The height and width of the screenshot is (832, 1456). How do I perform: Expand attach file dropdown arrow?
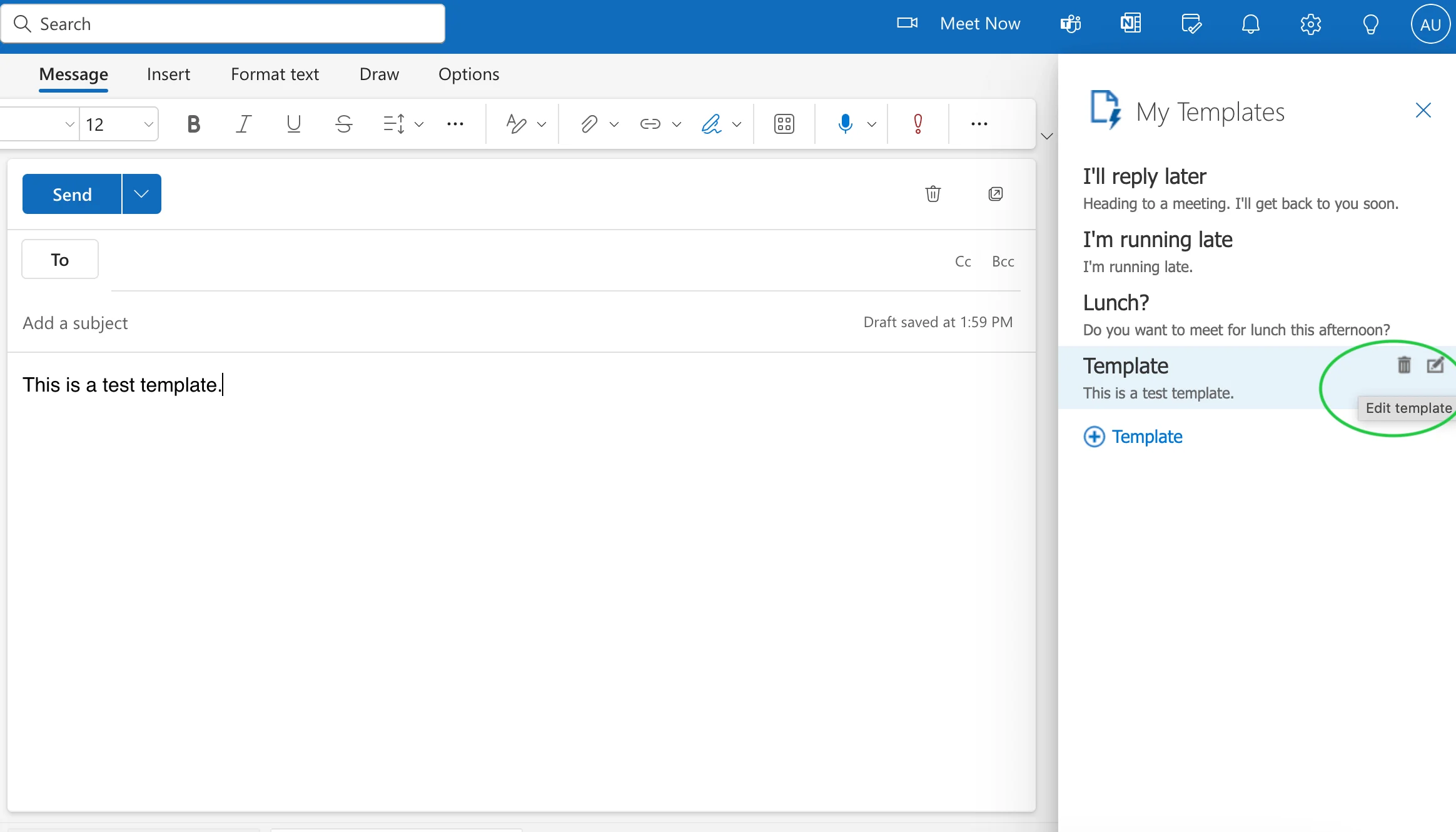coord(614,124)
